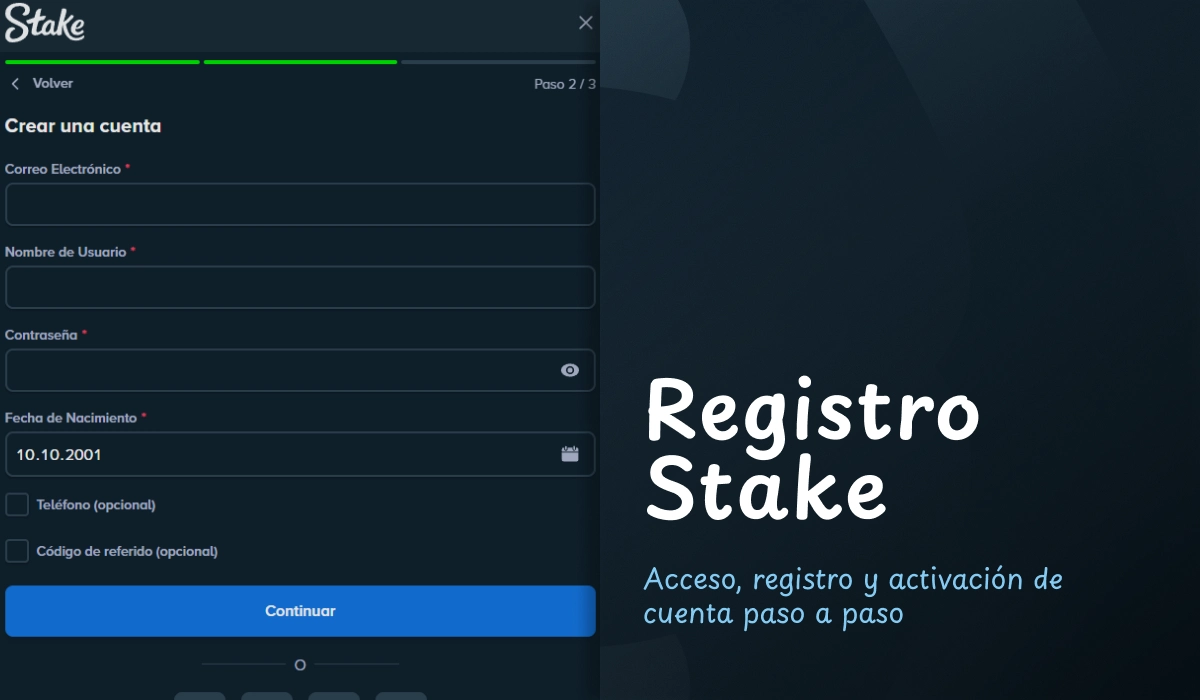
Task: Click the Paso 2 / 3 text
Action: [x=565, y=85]
